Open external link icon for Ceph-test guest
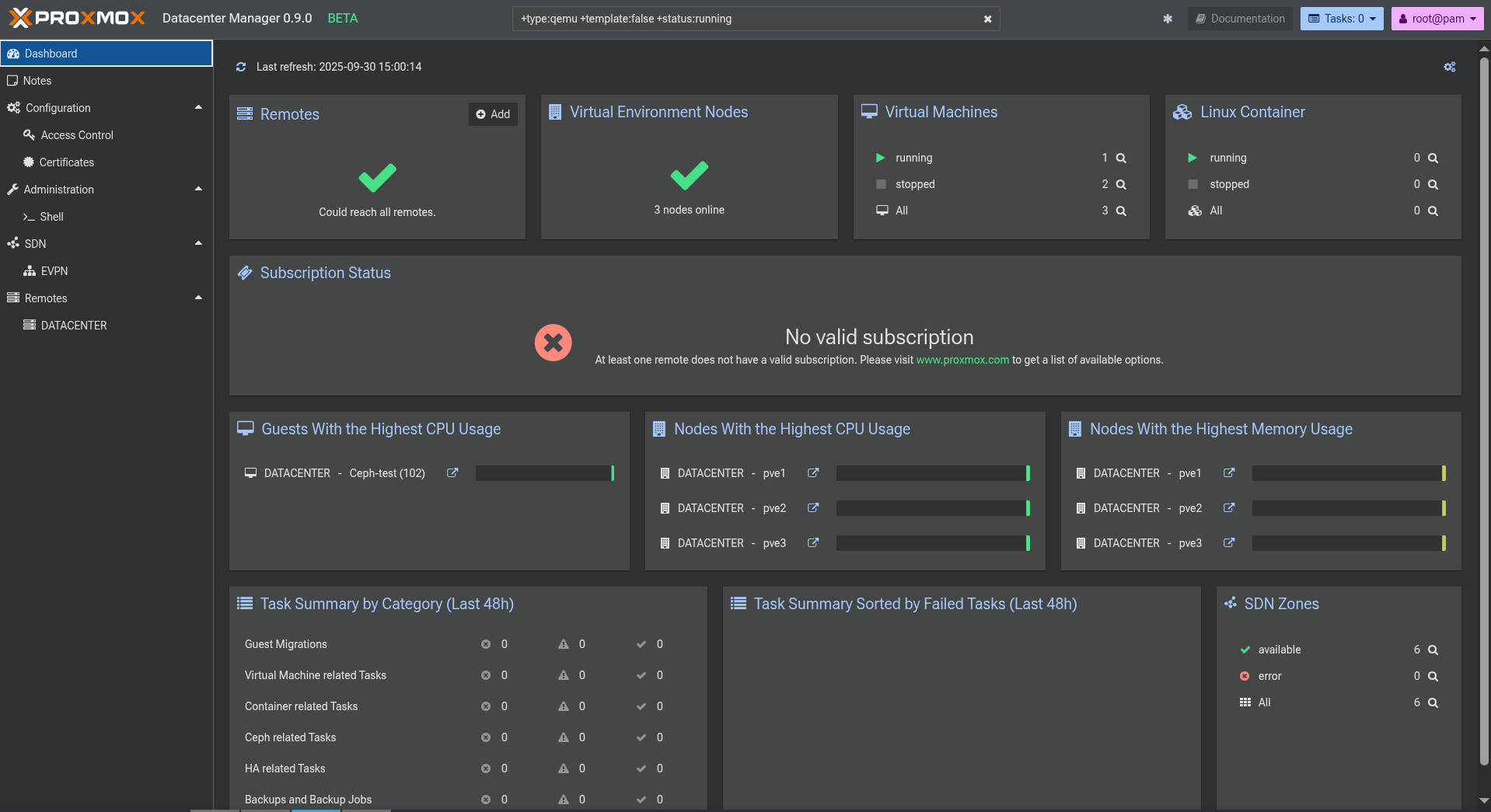 [x=452, y=472]
